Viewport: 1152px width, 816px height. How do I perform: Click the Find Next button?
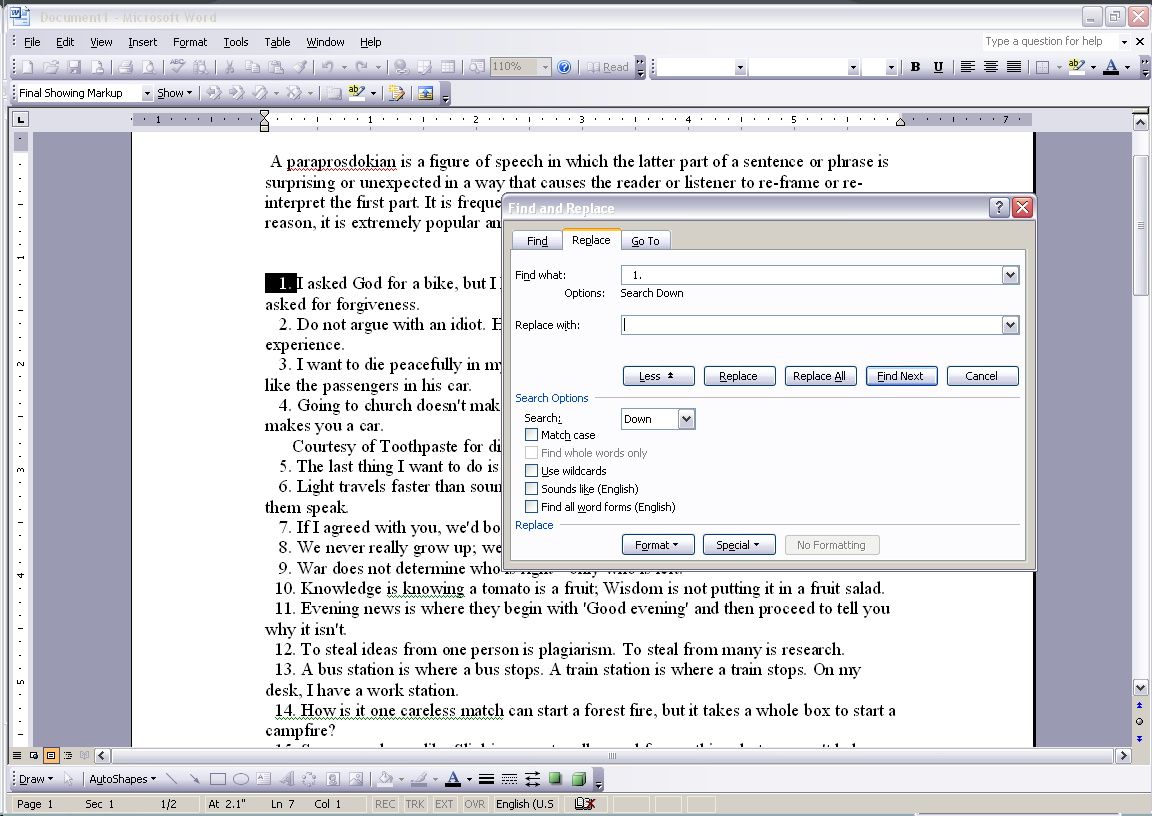[900, 375]
